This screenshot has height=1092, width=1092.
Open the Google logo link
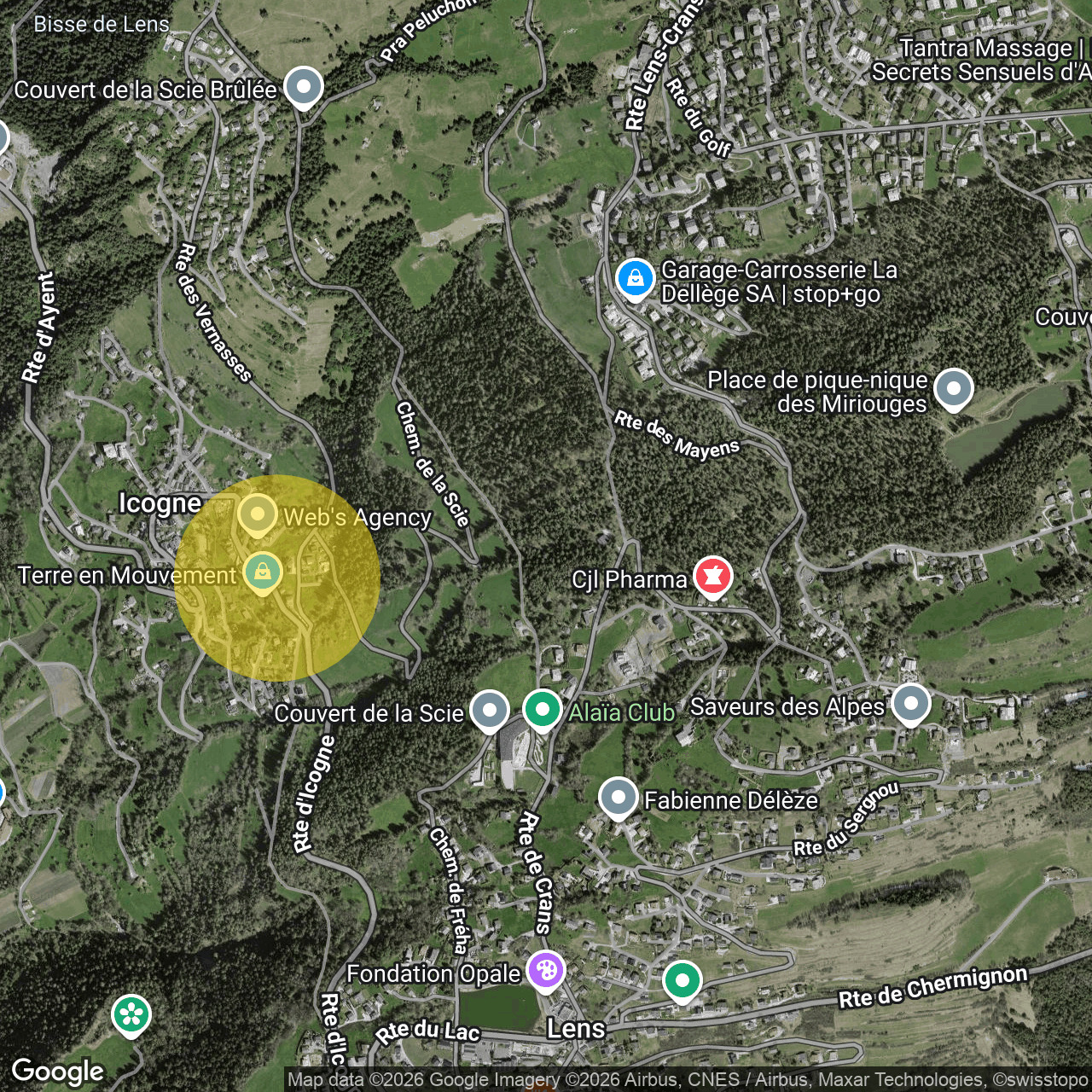coord(58,1072)
